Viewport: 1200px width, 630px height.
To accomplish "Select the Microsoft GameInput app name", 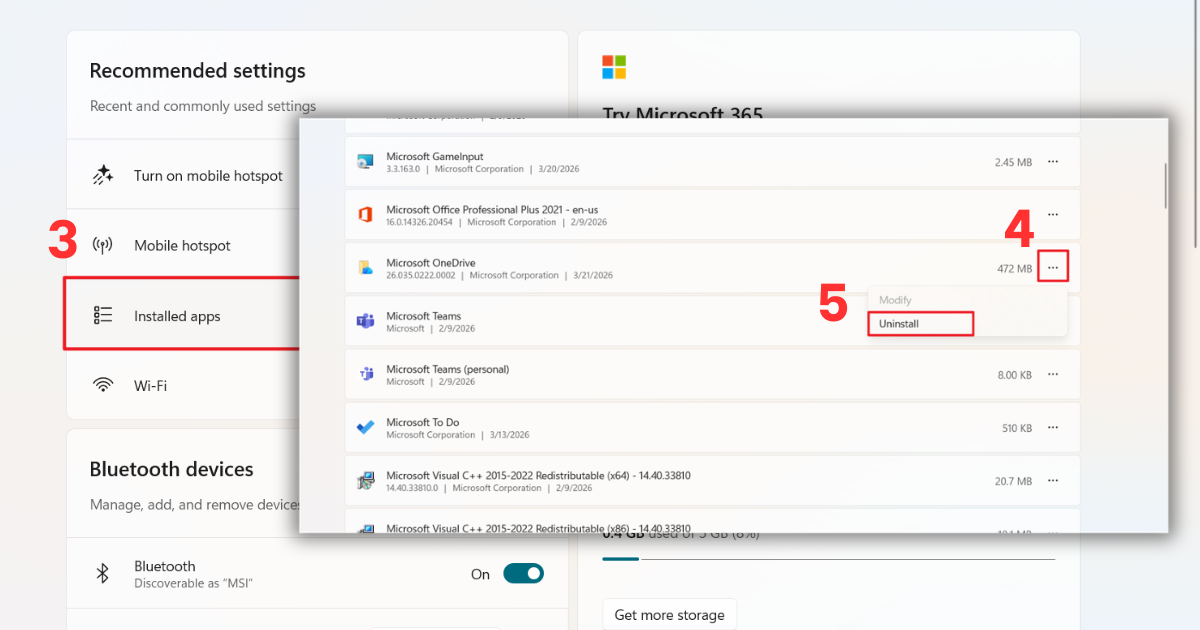I will coord(435,157).
